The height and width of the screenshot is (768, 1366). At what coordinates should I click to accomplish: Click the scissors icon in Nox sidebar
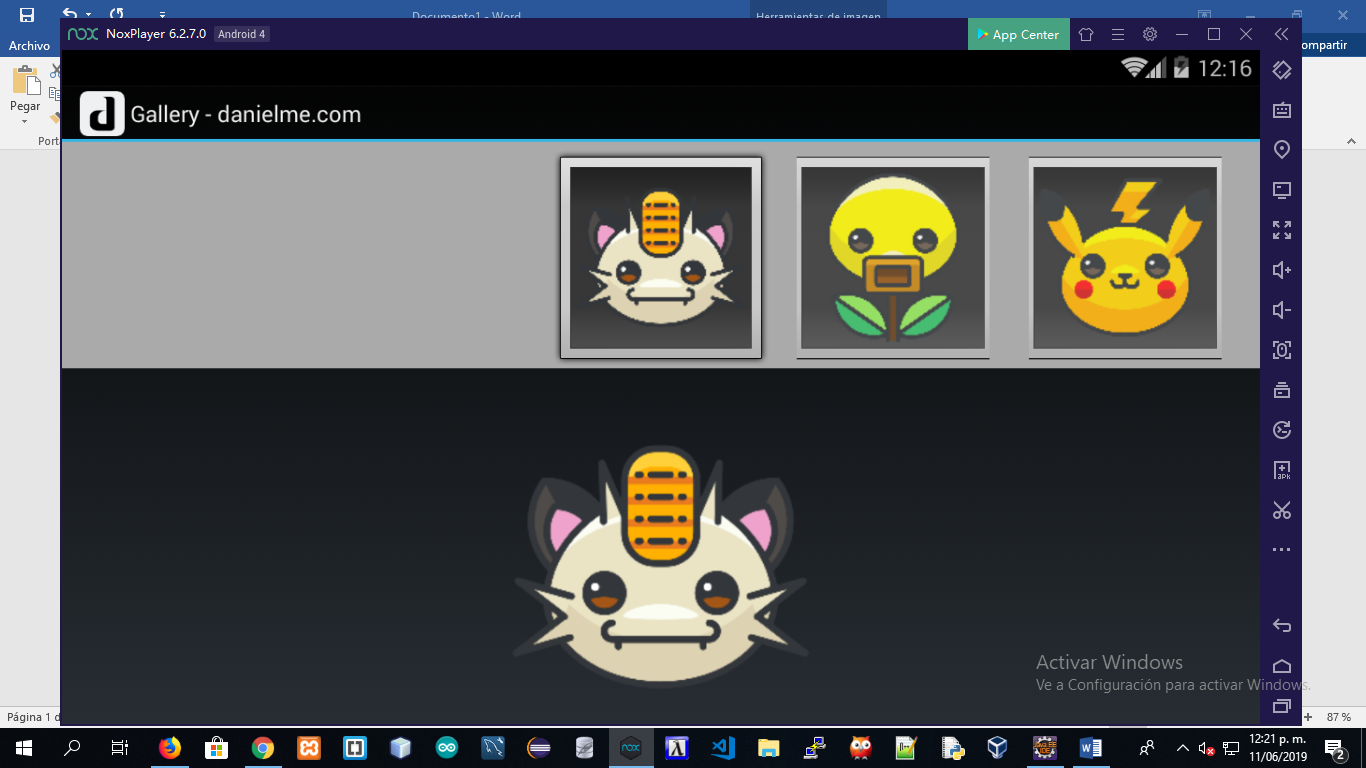tap(1282, 510)
